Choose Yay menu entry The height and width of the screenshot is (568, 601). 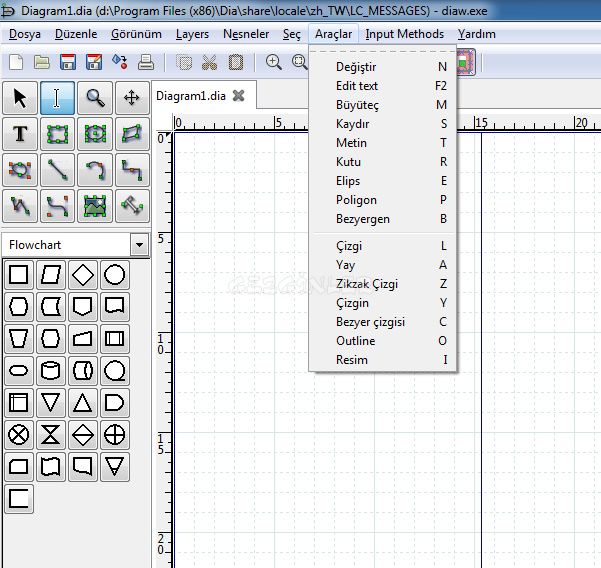[x=383, y=265]
